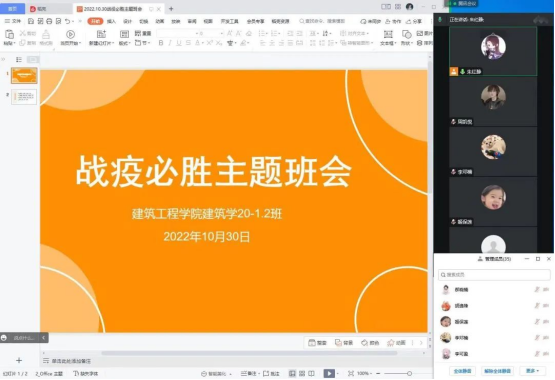Select the second slide thumbnail
Viewport: 555px width, 380px height.
coord(24,97)
